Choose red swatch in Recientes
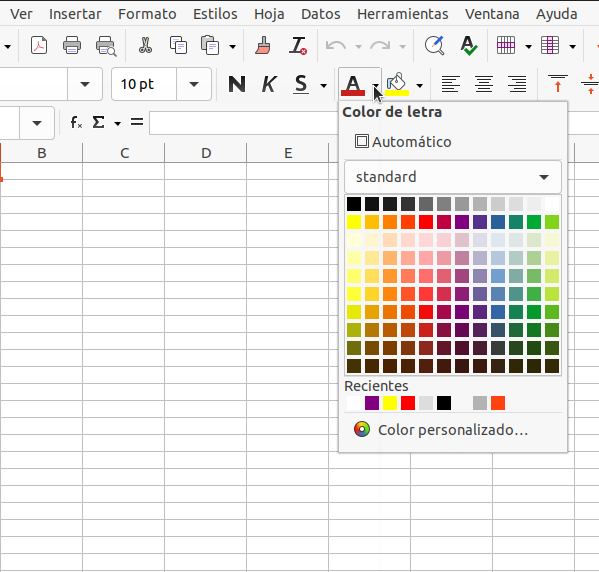The height and width of the screenshot is (572, 599). point(408,403)
